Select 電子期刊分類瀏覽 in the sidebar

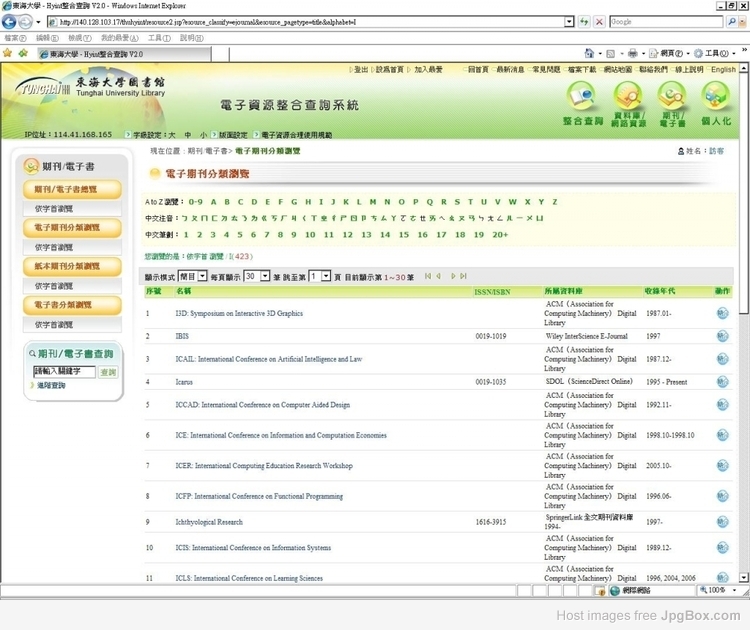[72, 228]
